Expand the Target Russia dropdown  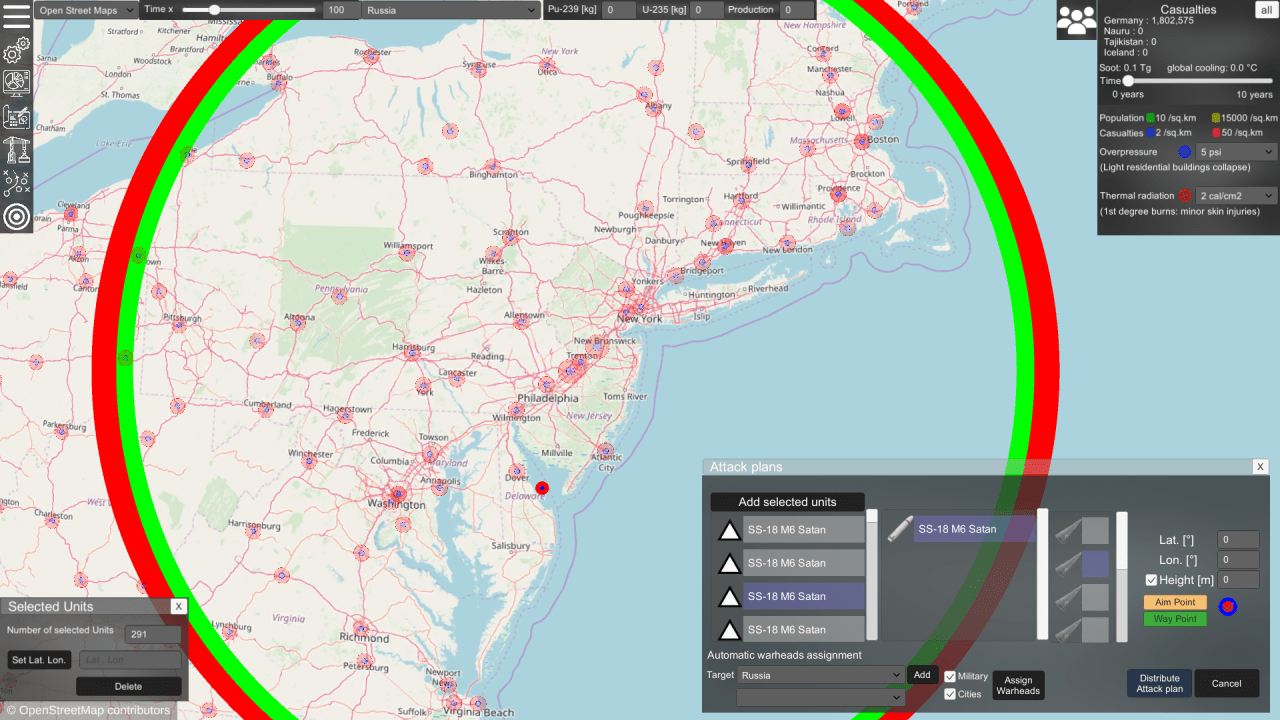(x=819, y=675)
